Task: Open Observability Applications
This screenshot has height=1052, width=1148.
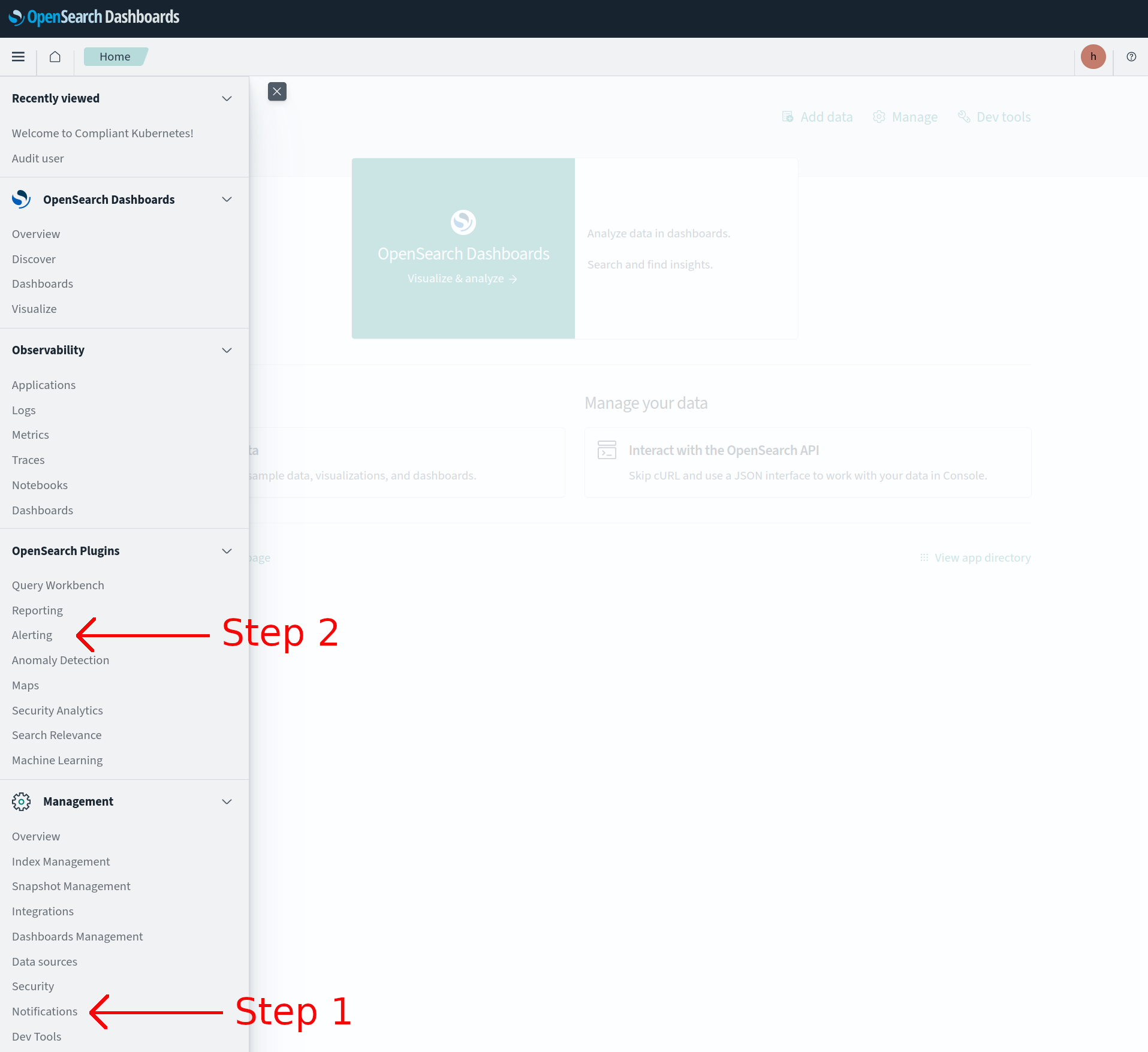Action: (x=44, y=385)
